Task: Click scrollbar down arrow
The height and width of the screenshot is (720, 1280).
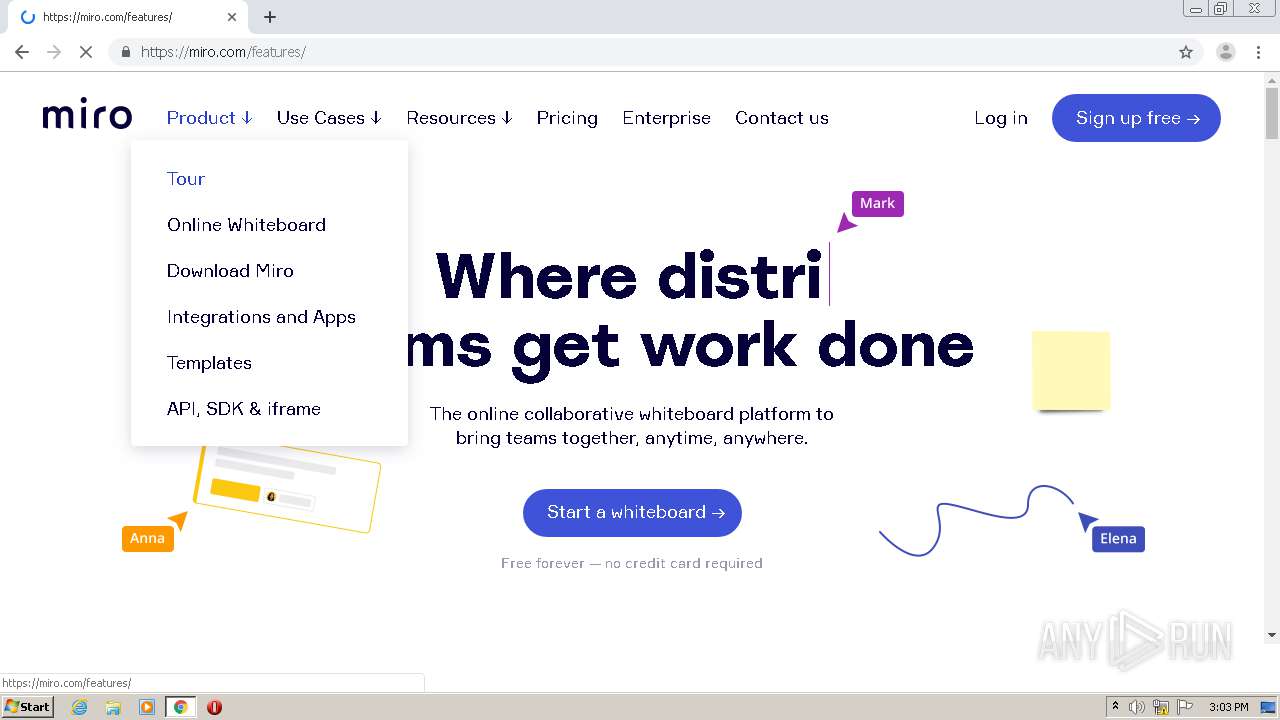Action: (1272, 634)
